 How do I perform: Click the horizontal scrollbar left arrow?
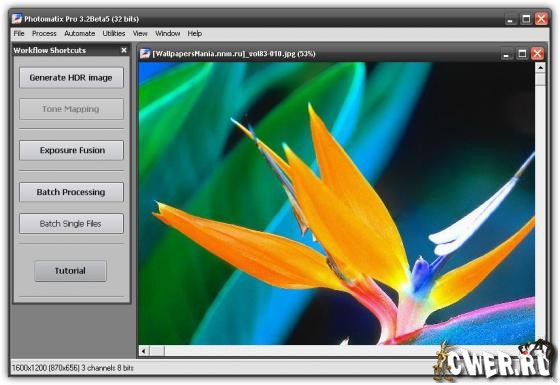click(x=144, y=351)
